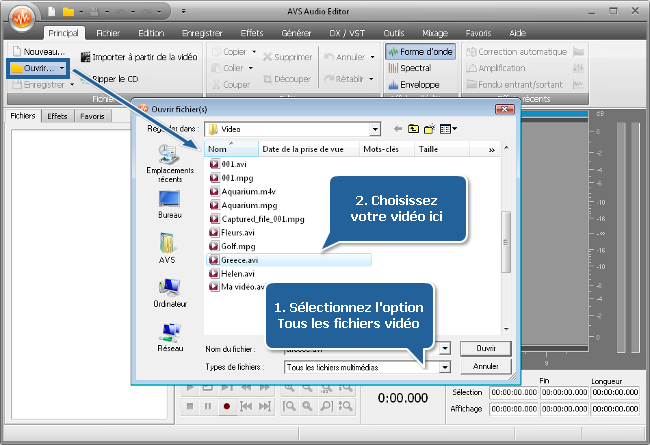Sort by Date de la prise de vue column
This screenshot has height=445, width=650.
coord(308,149)
